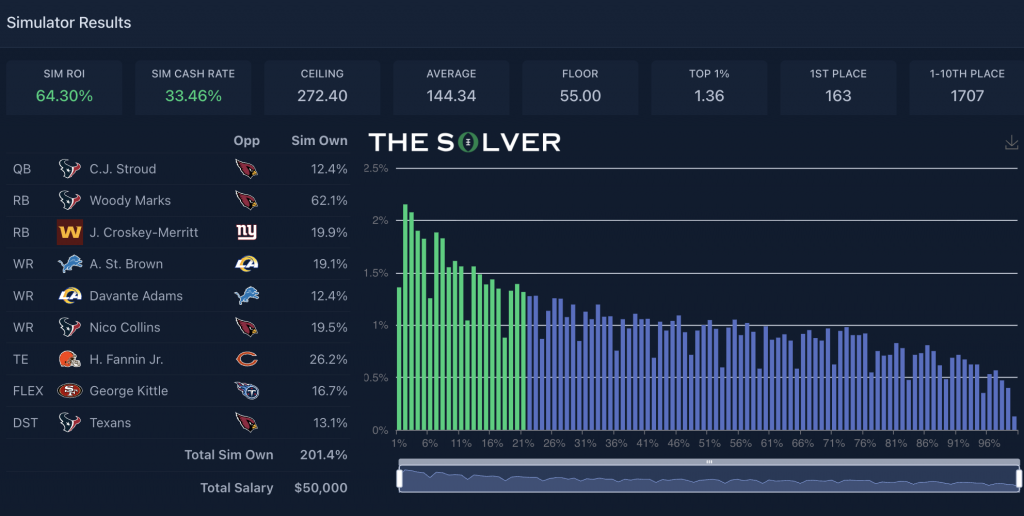Screen dimensions: 1024x516
Task: Sort by Sim Own column header
Action: pyautogui.click(x=318, y=141)
